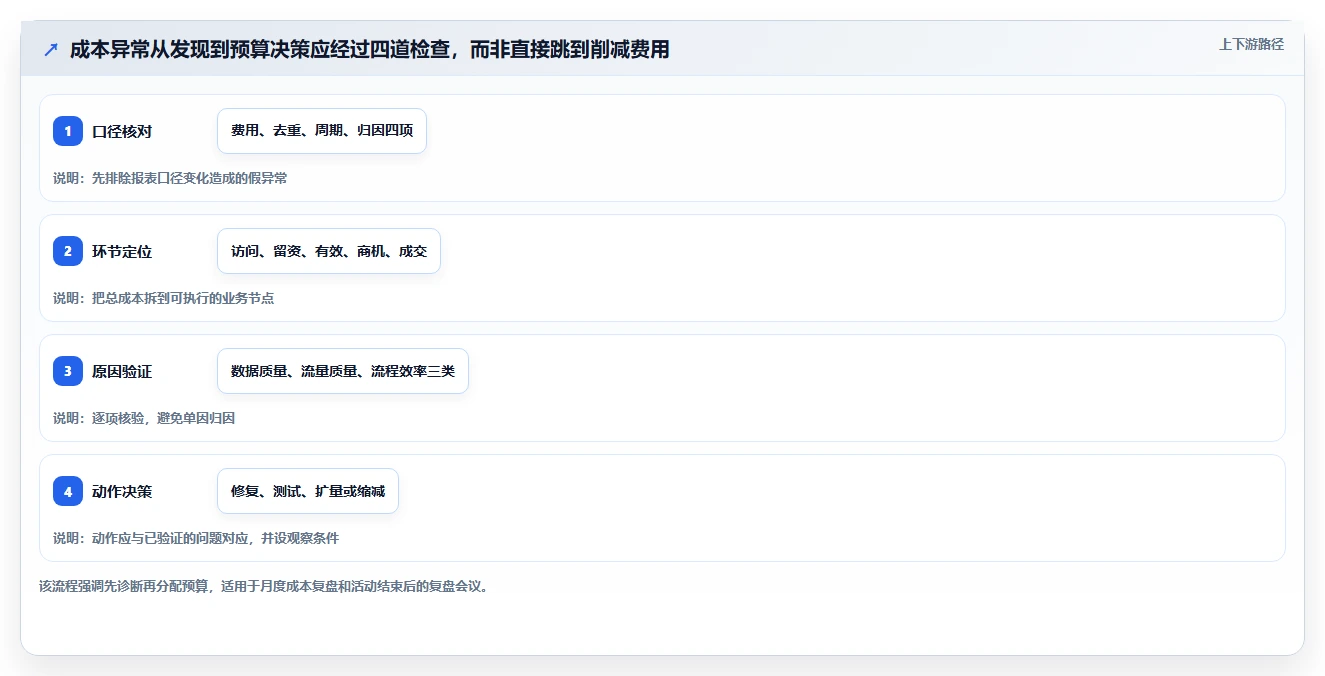Select the 数据质量、流量质量、流程效率三类 chip
The width and height of the screenshot is (1325, 676).
point(343,371)
